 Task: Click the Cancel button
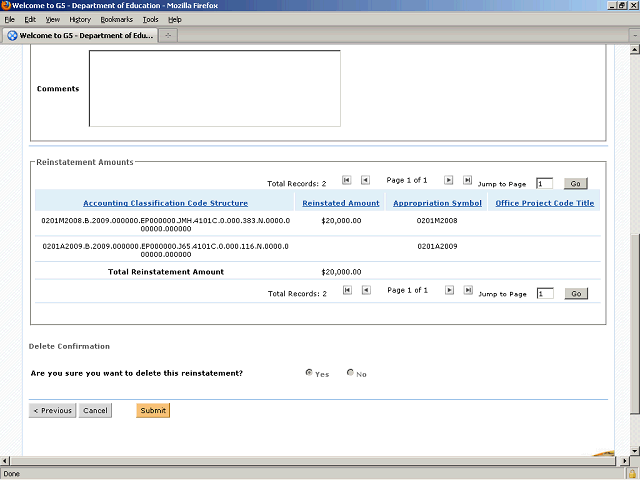click(x=95, y=410)
